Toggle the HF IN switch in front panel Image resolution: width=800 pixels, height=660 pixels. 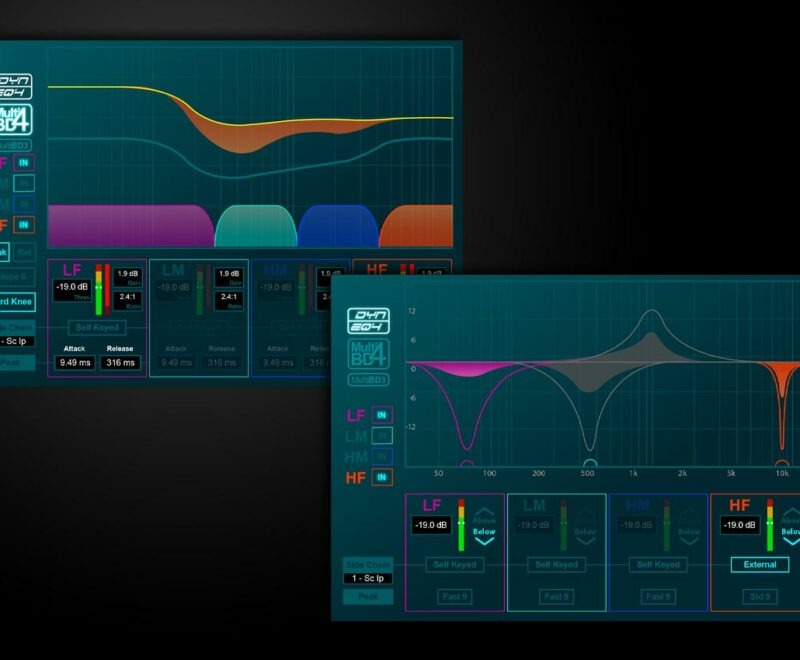(381, 478)
